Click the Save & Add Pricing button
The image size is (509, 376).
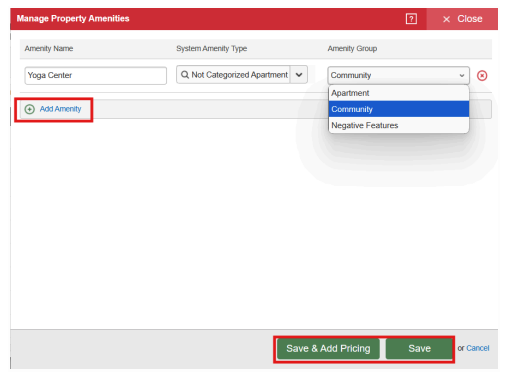pos(328,349)
